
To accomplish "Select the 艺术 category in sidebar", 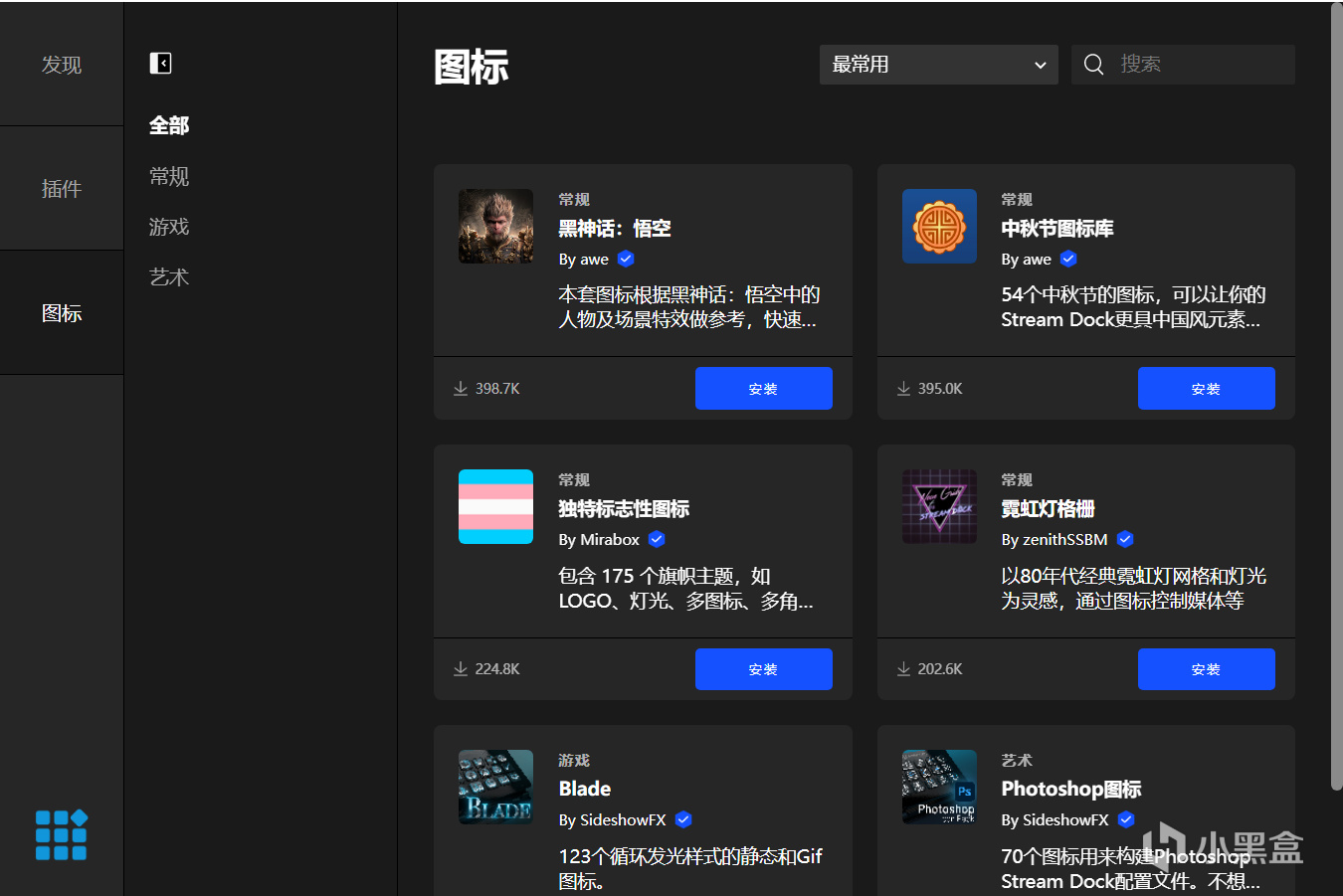I will point(169,278).
